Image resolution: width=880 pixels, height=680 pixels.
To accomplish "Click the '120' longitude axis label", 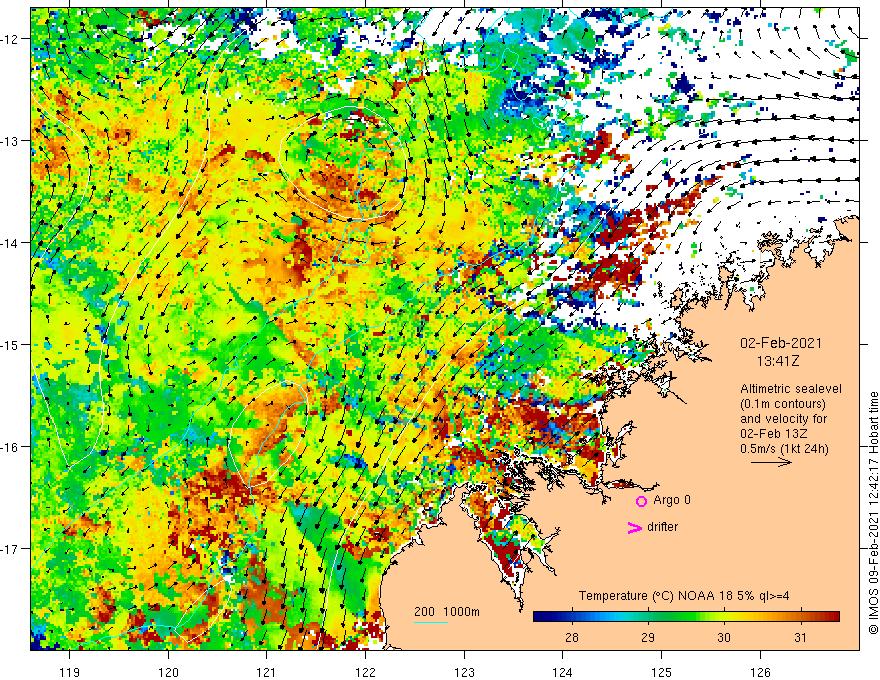I will click(x=168, y=672).
